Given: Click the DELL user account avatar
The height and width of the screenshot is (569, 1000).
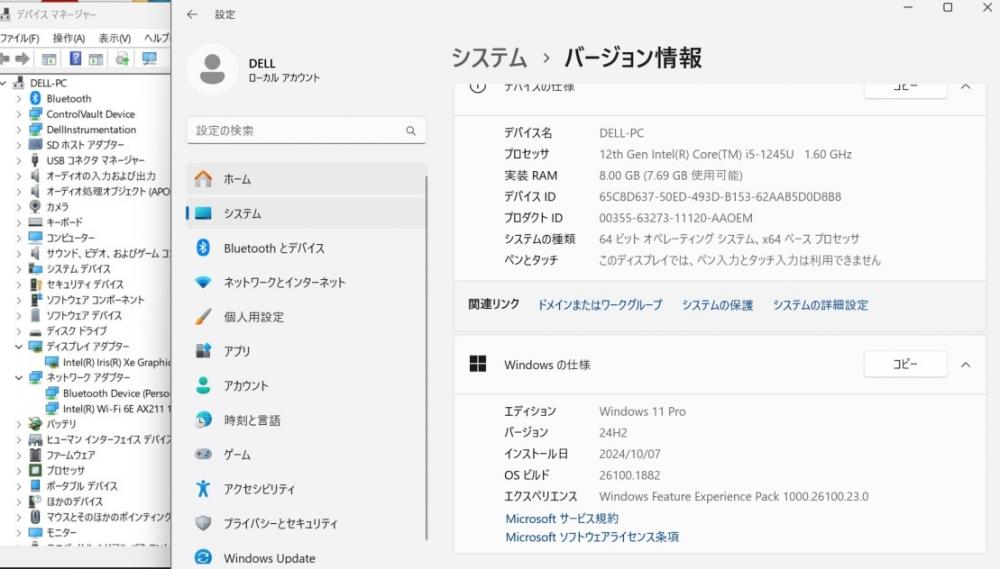Looking at the screenshot, I should [x=212, y=69].
